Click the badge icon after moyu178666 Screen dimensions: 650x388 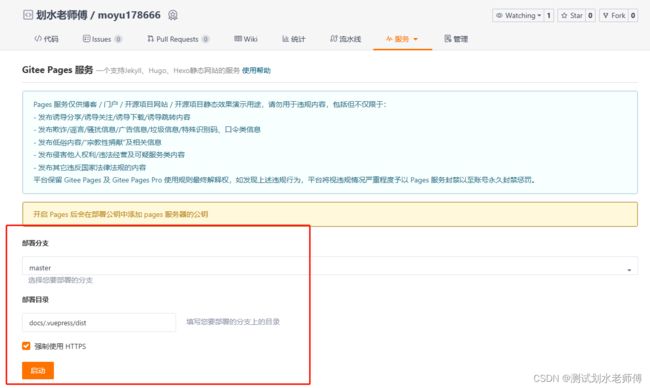(x=173, y=15)
